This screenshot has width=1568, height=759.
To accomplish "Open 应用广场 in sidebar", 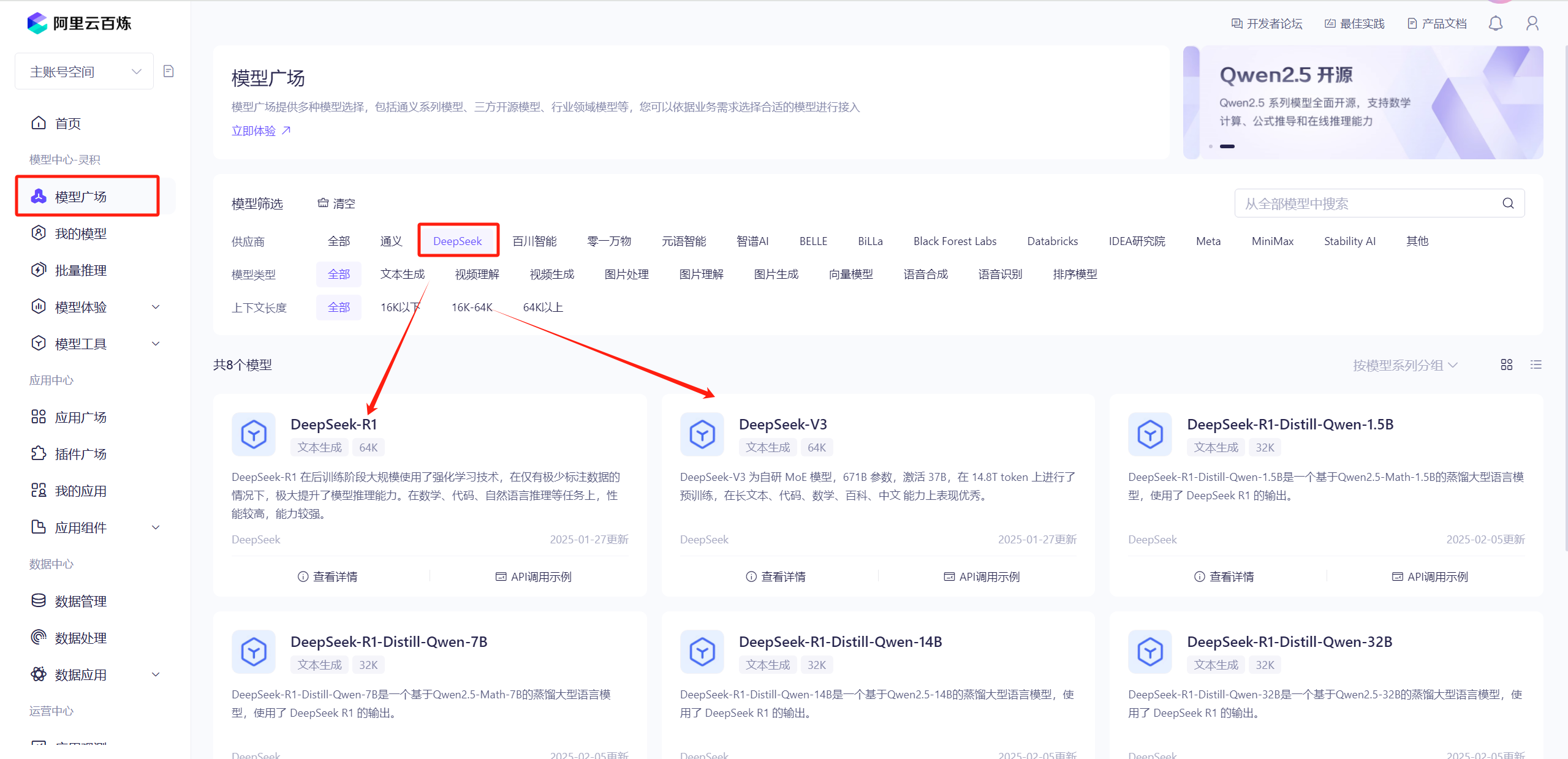I will coord(80,417).
